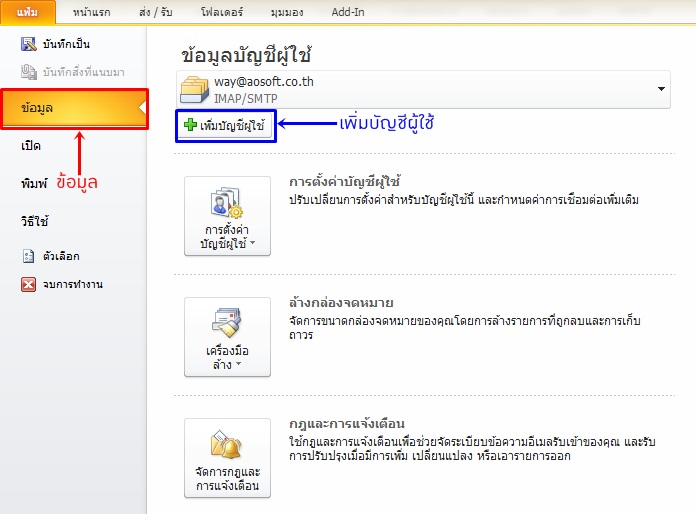This screenshot has width=696, height=514.
Task: Switch to the โฟลเดอร์ tab
Action: [222, 12]
